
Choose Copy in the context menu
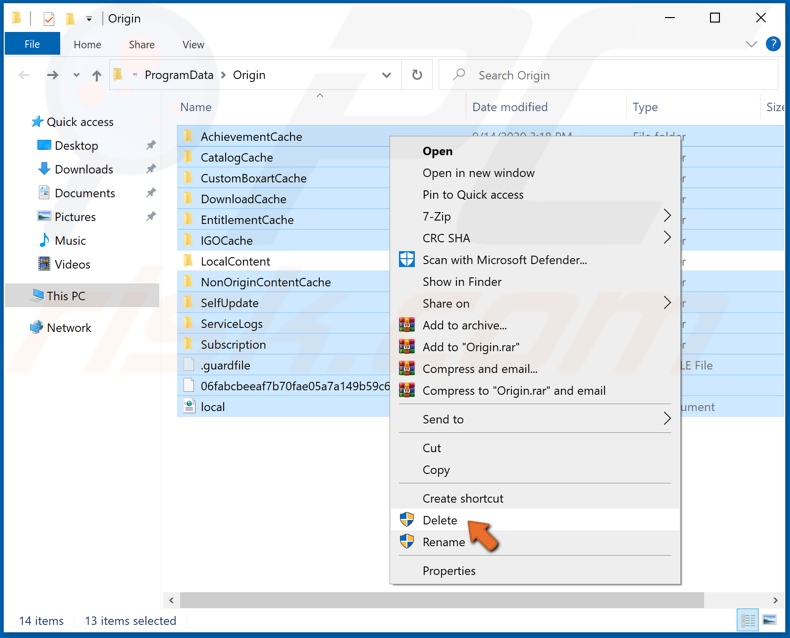(x=535, y=469)
